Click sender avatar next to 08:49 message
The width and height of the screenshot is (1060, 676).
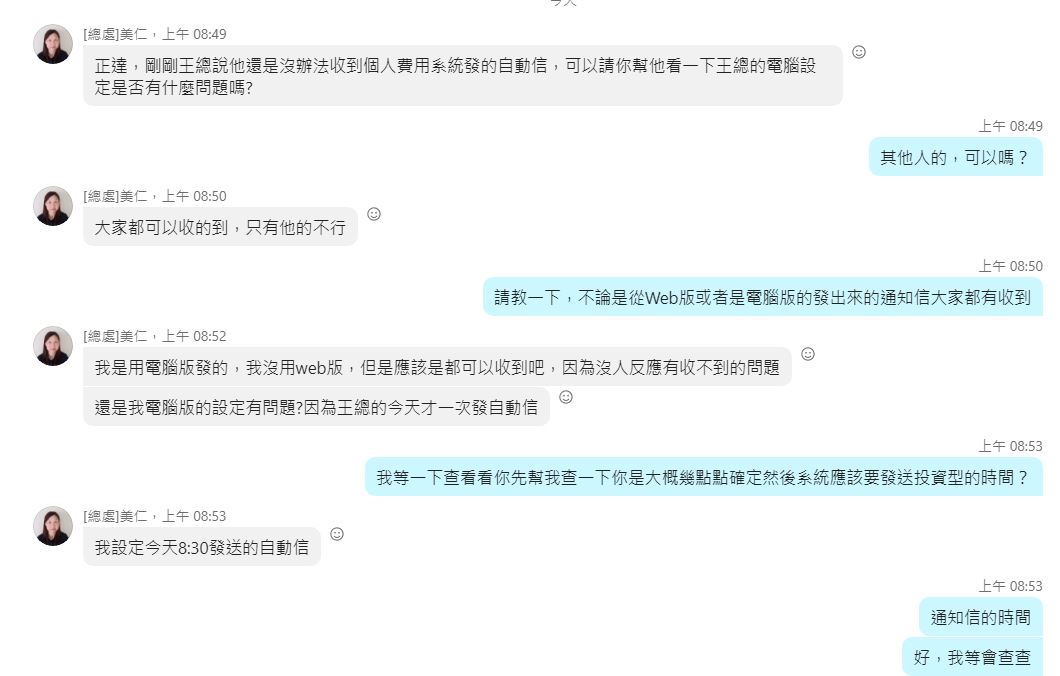coord(53,45)
